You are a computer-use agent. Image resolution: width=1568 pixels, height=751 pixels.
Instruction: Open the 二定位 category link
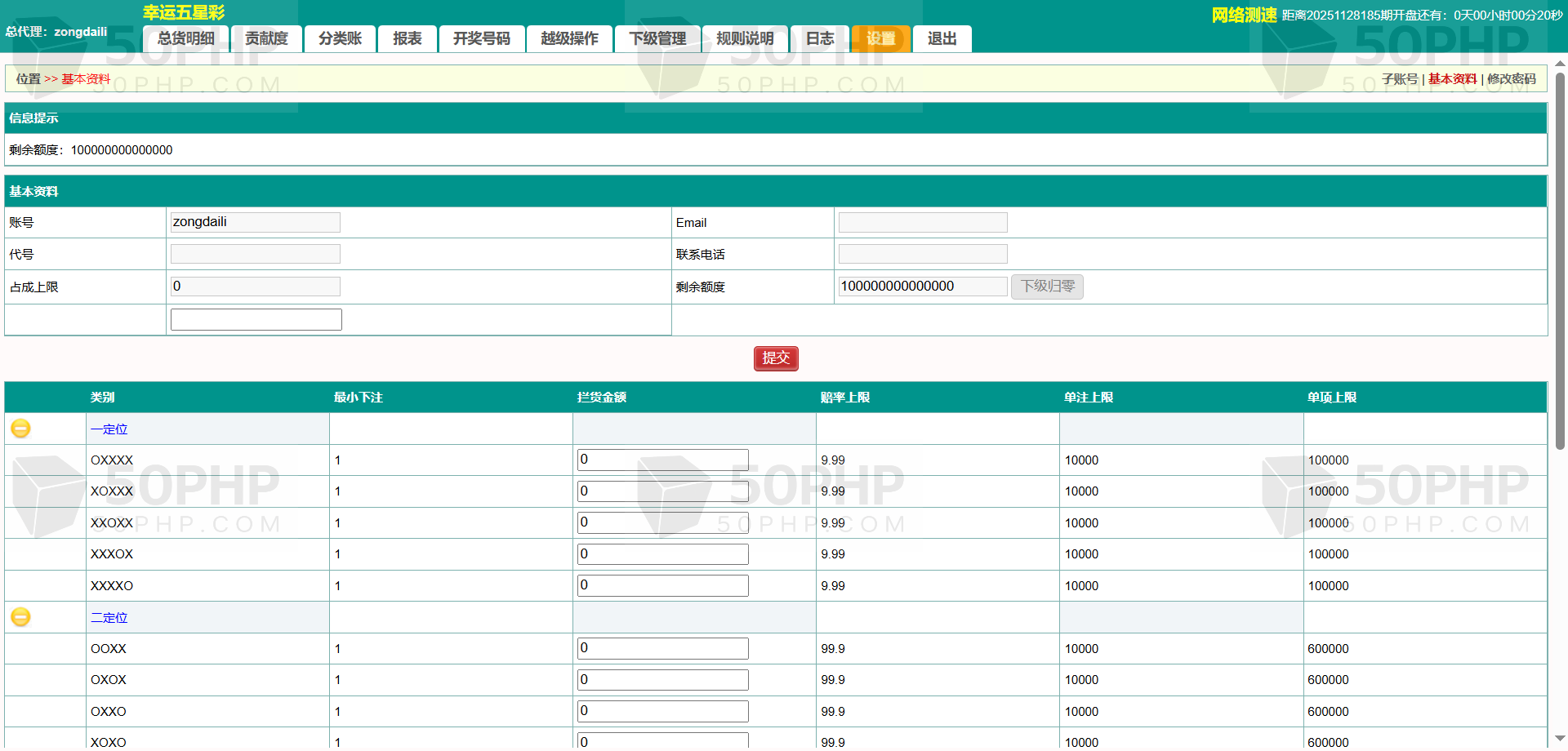click(109, 618)
